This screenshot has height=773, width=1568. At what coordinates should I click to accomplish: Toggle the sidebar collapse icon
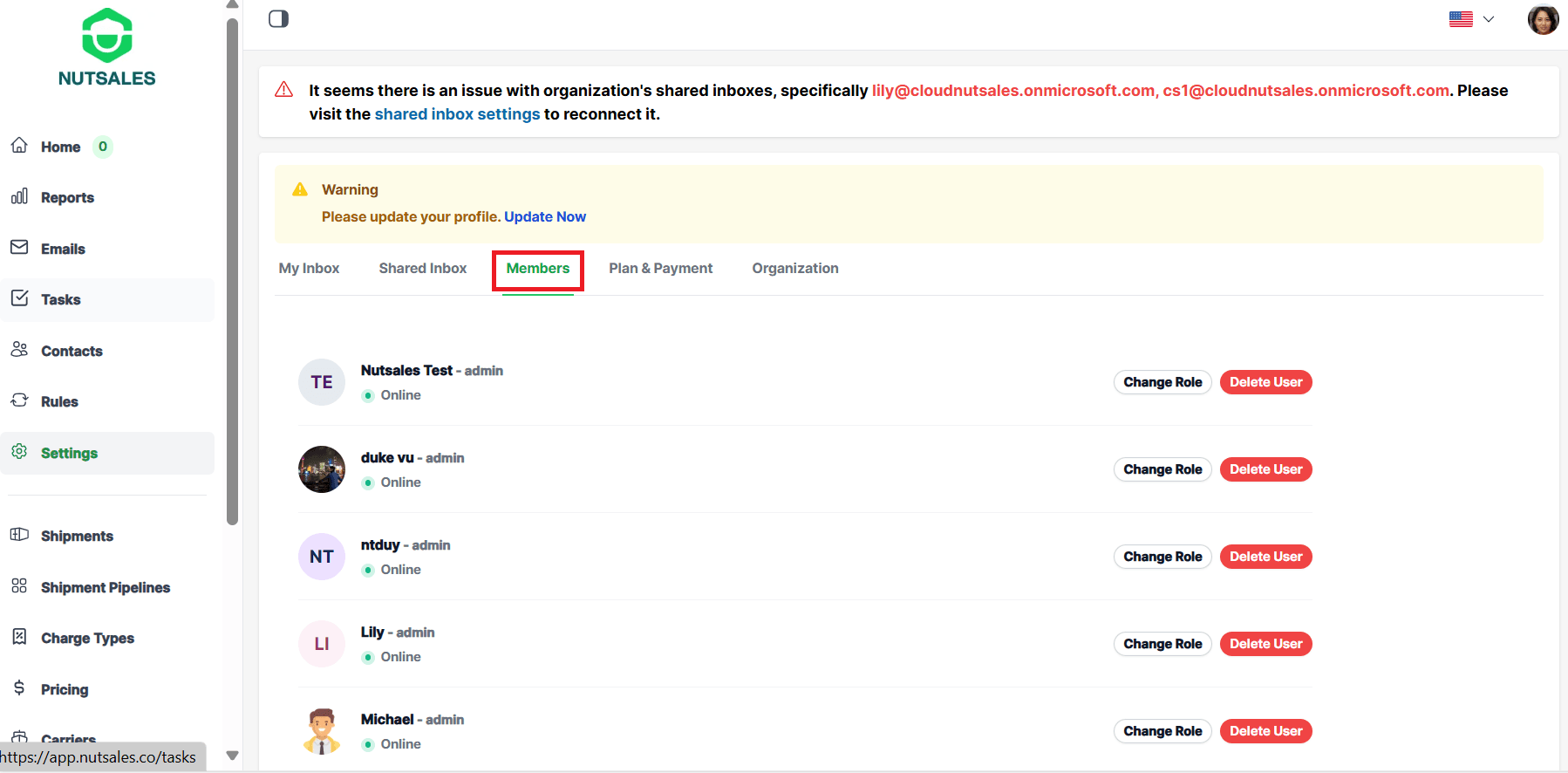click(x=279, y=19)
